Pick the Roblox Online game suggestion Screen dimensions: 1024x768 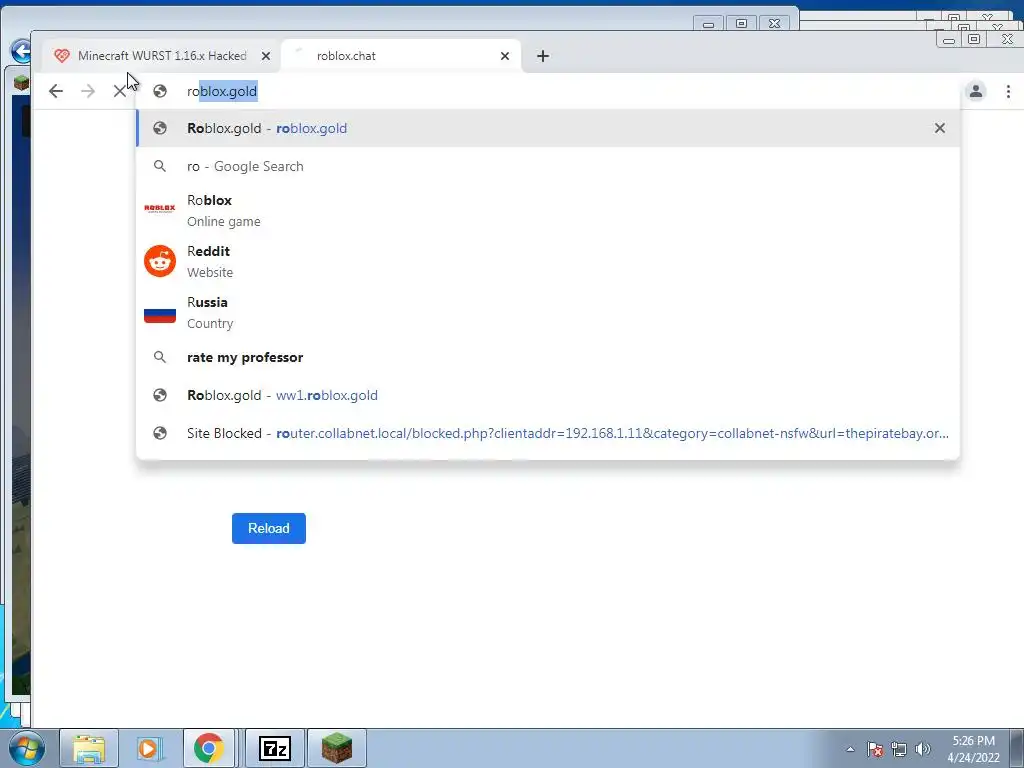[547, 210]
